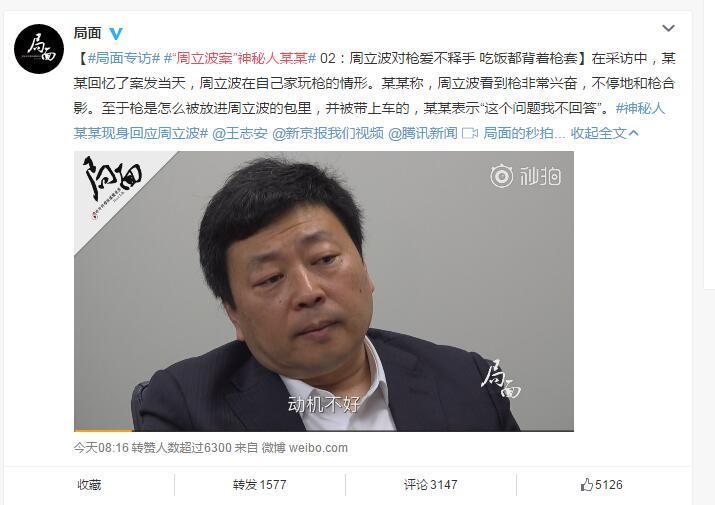The width and height of the screenshot is (715, 505).
Task: Click the 微博 weibo.com source link
Action: [x=305, y=448]
